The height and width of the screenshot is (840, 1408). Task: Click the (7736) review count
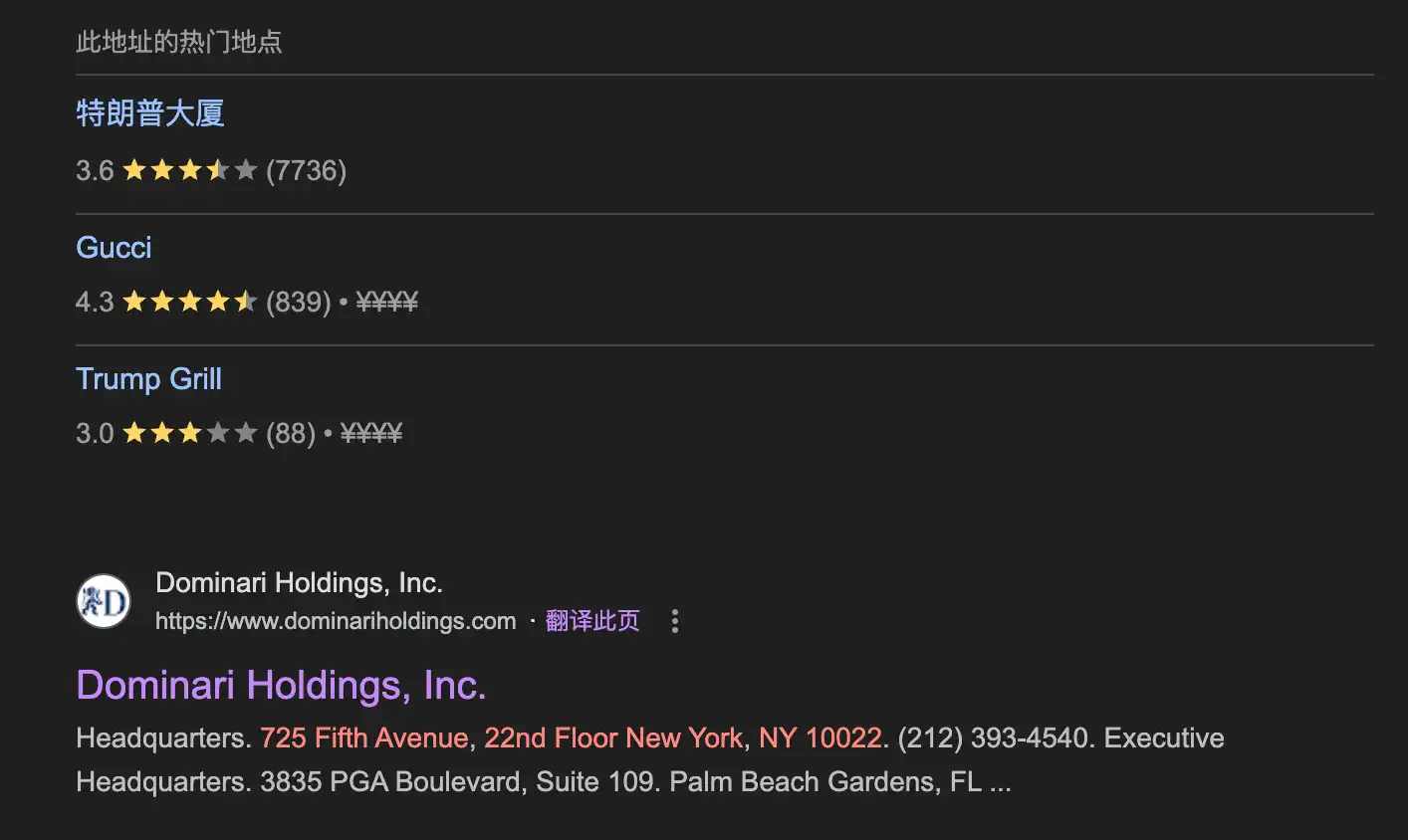307,170
